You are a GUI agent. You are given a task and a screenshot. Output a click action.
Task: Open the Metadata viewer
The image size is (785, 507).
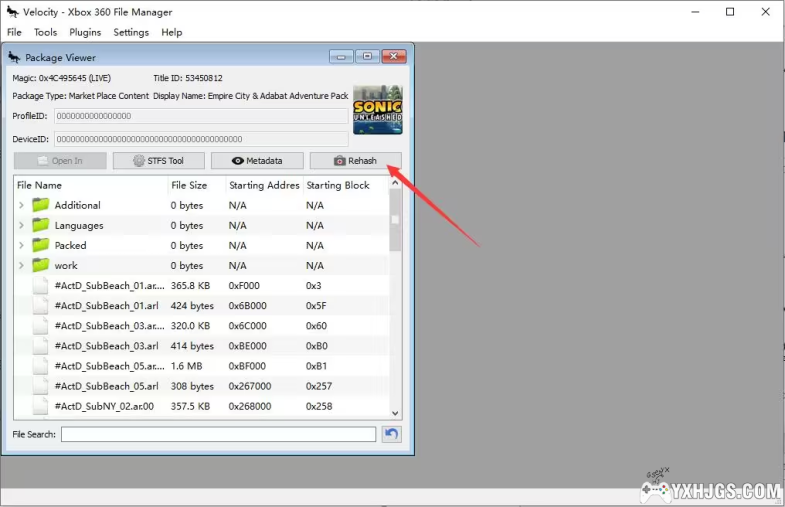click(x=256, y=161)
